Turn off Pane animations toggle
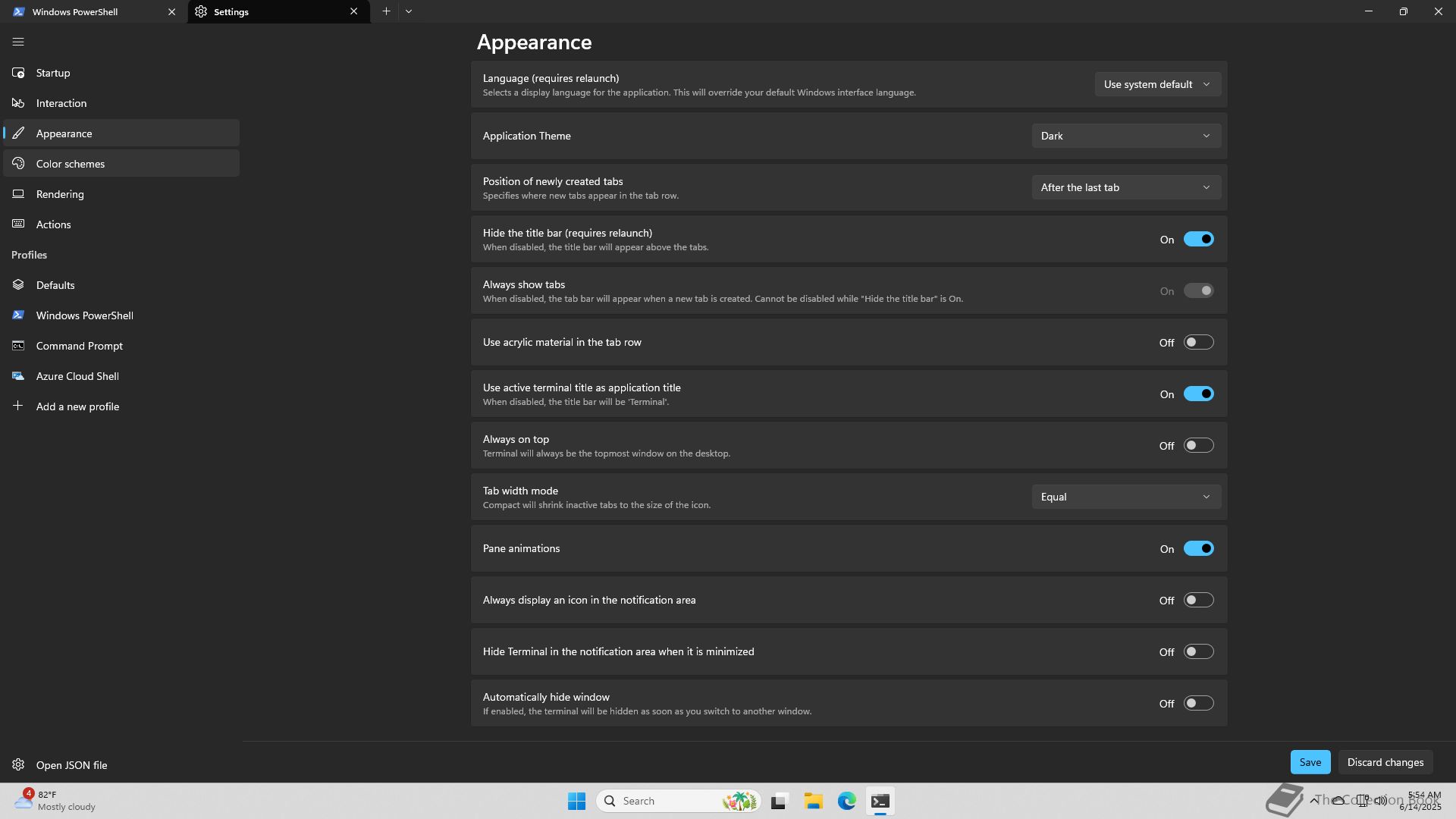 point(1198,549)
